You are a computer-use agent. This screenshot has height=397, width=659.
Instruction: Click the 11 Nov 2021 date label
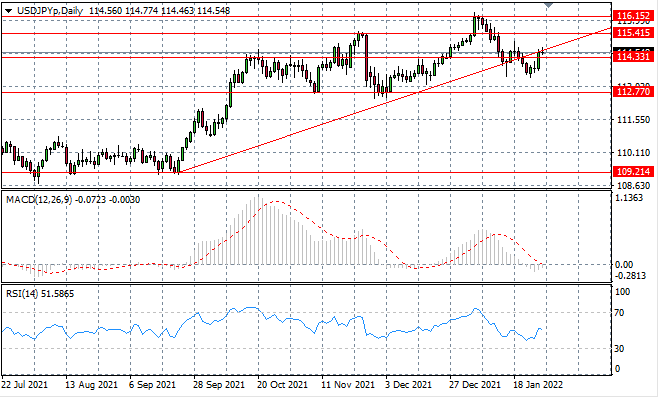(x=348, y=385)
